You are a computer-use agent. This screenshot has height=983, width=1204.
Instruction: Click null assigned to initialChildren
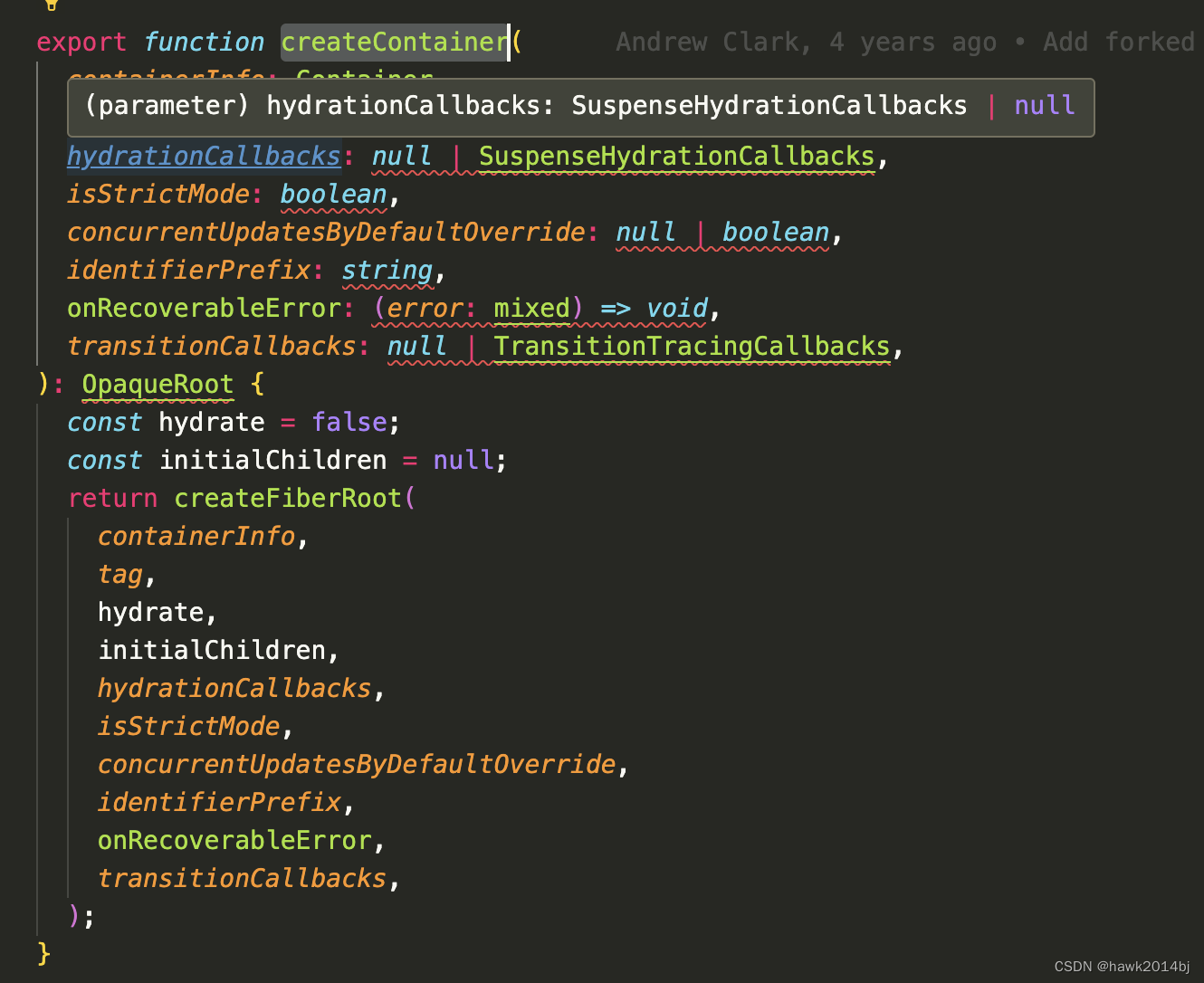point(463,461)
